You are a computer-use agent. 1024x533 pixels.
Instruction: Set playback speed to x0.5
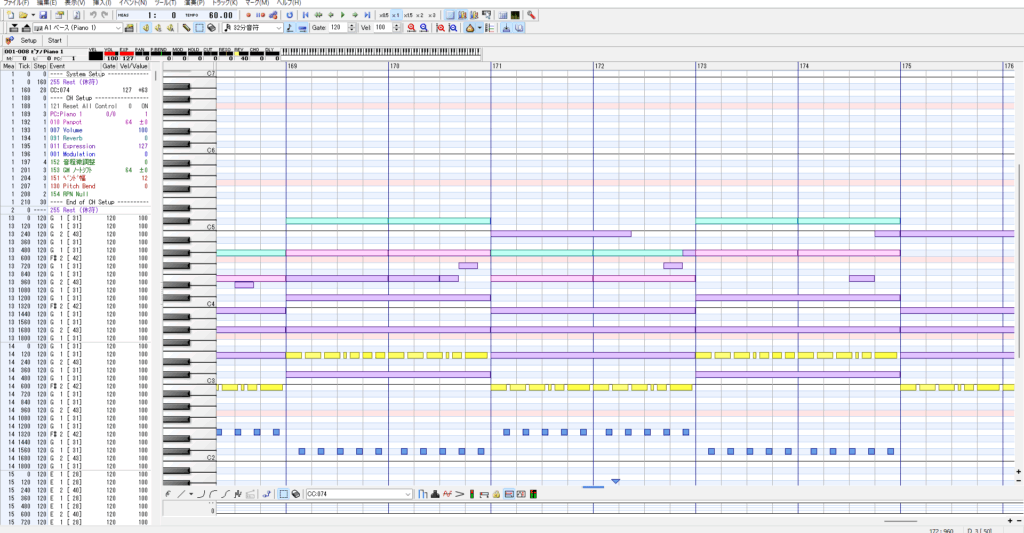(383, 15)
